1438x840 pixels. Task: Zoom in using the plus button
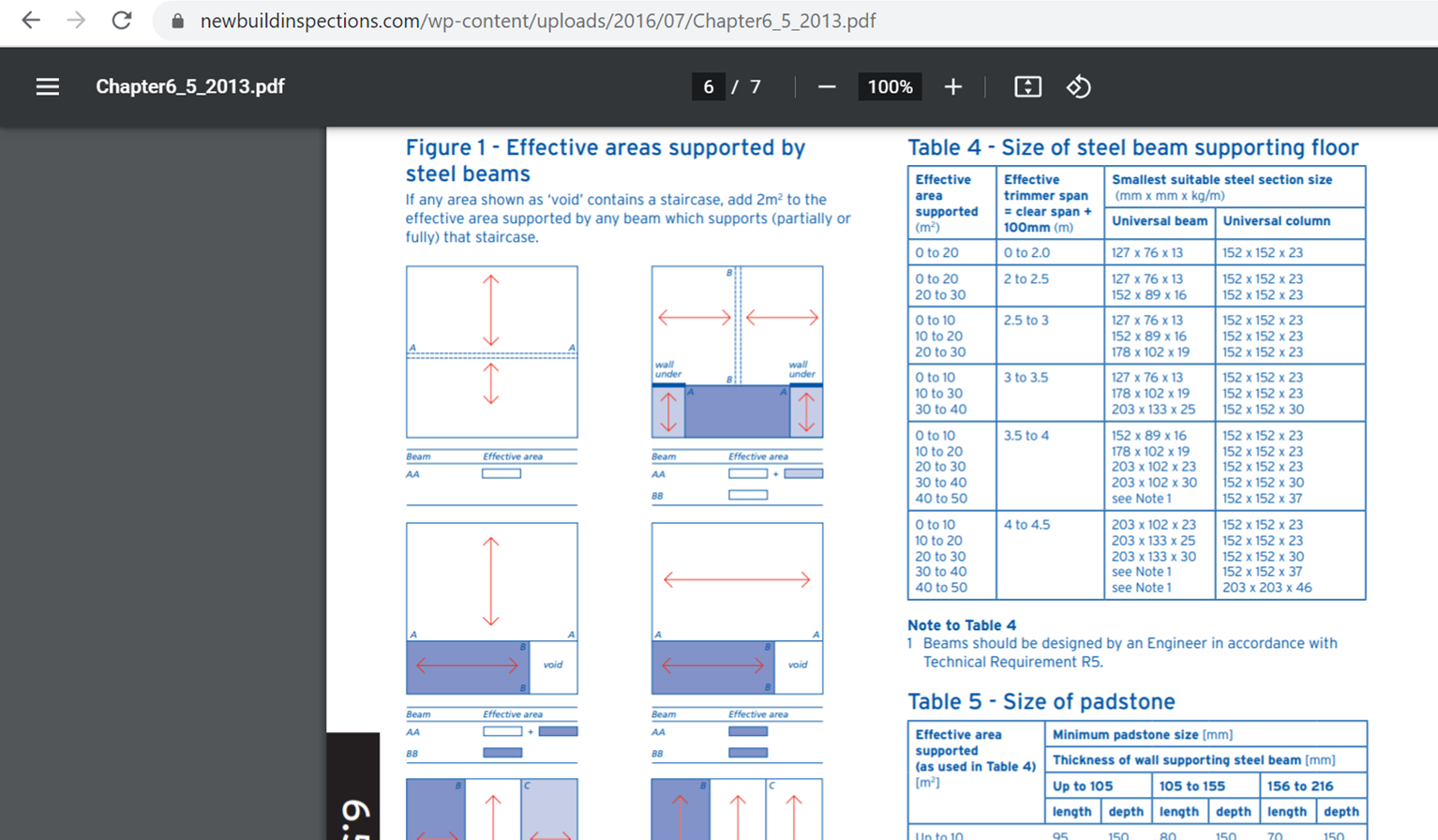[x=952, y=87]
